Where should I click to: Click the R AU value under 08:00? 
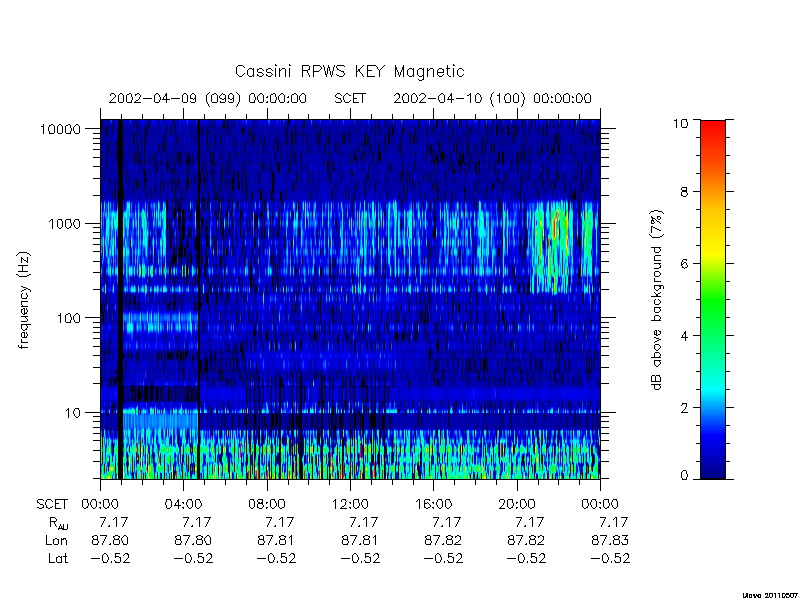point(280,522)
